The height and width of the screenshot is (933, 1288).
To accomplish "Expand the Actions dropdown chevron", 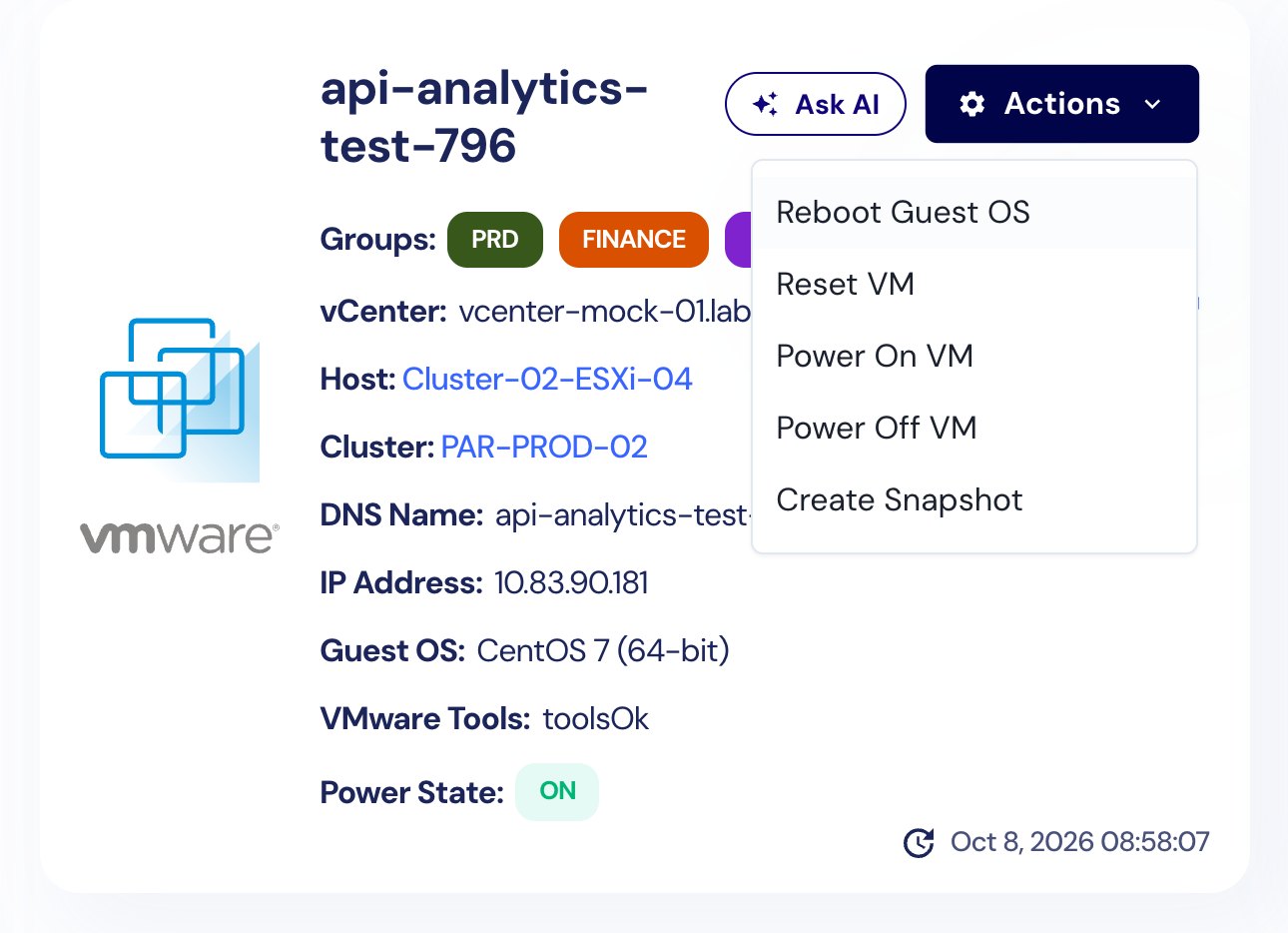I will (x=1152, y=104).
